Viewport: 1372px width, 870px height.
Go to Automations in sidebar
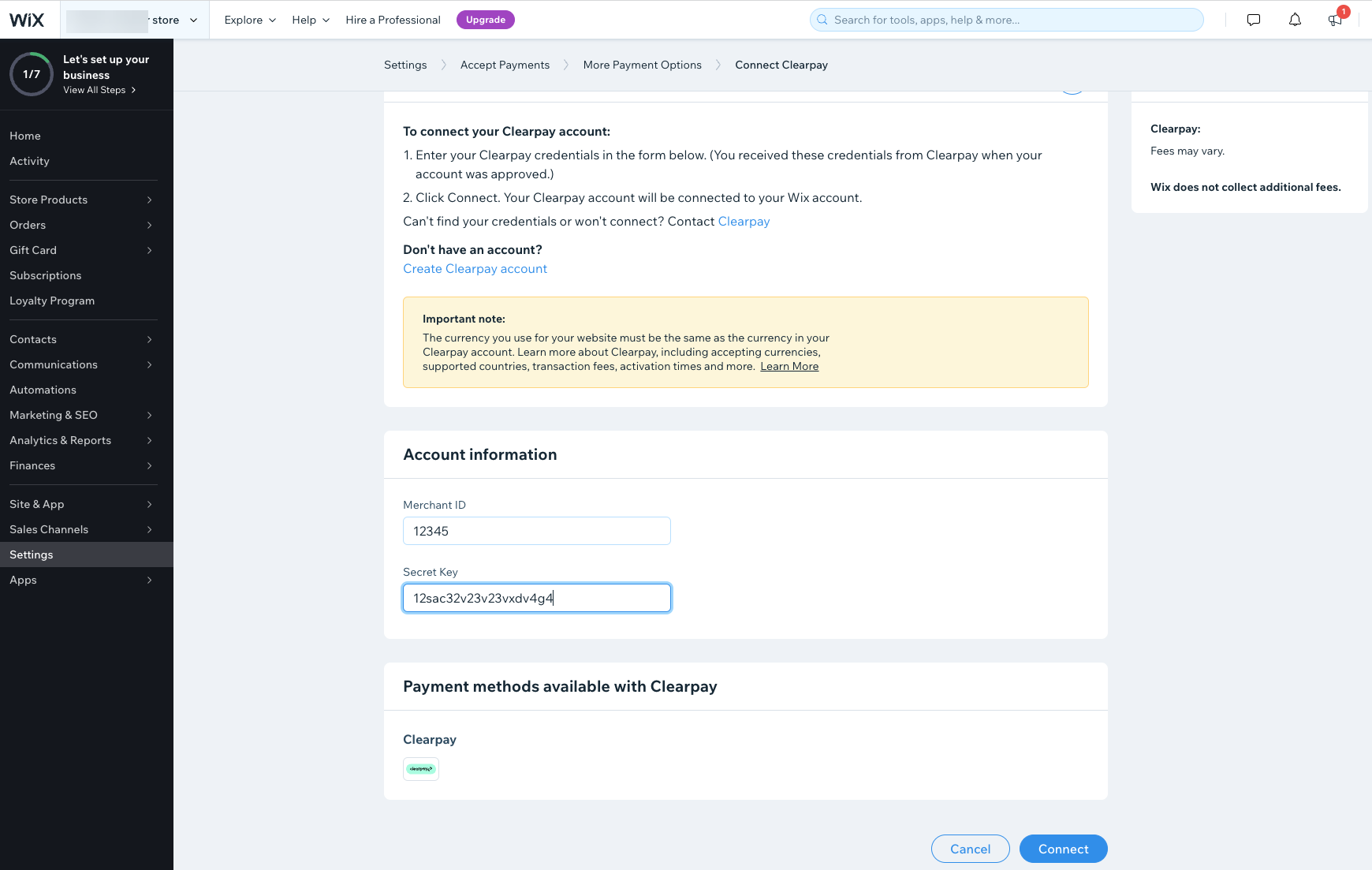(x=43, y=390)
